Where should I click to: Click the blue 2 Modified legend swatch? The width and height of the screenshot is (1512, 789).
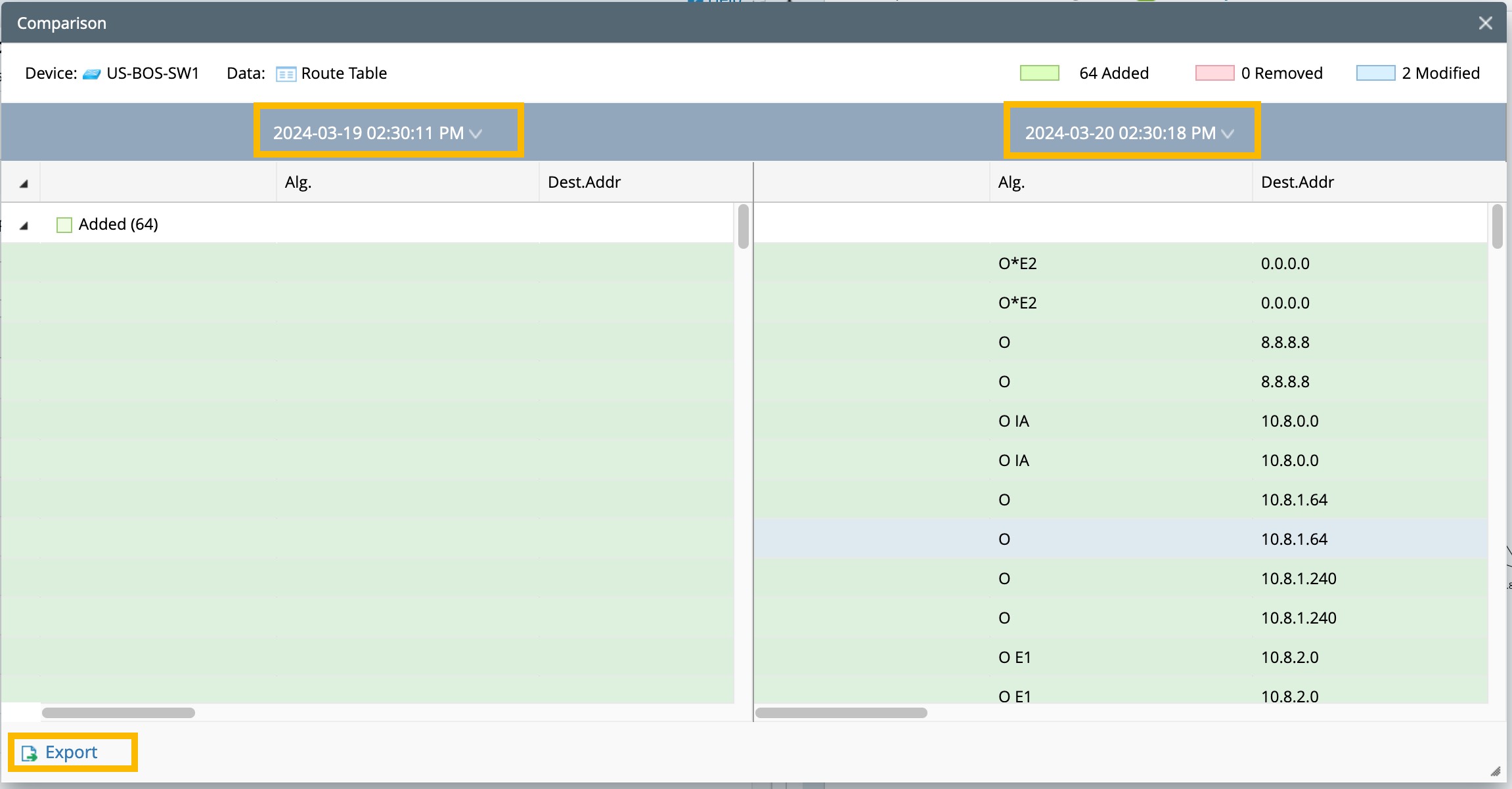(x=1375, y=73)
